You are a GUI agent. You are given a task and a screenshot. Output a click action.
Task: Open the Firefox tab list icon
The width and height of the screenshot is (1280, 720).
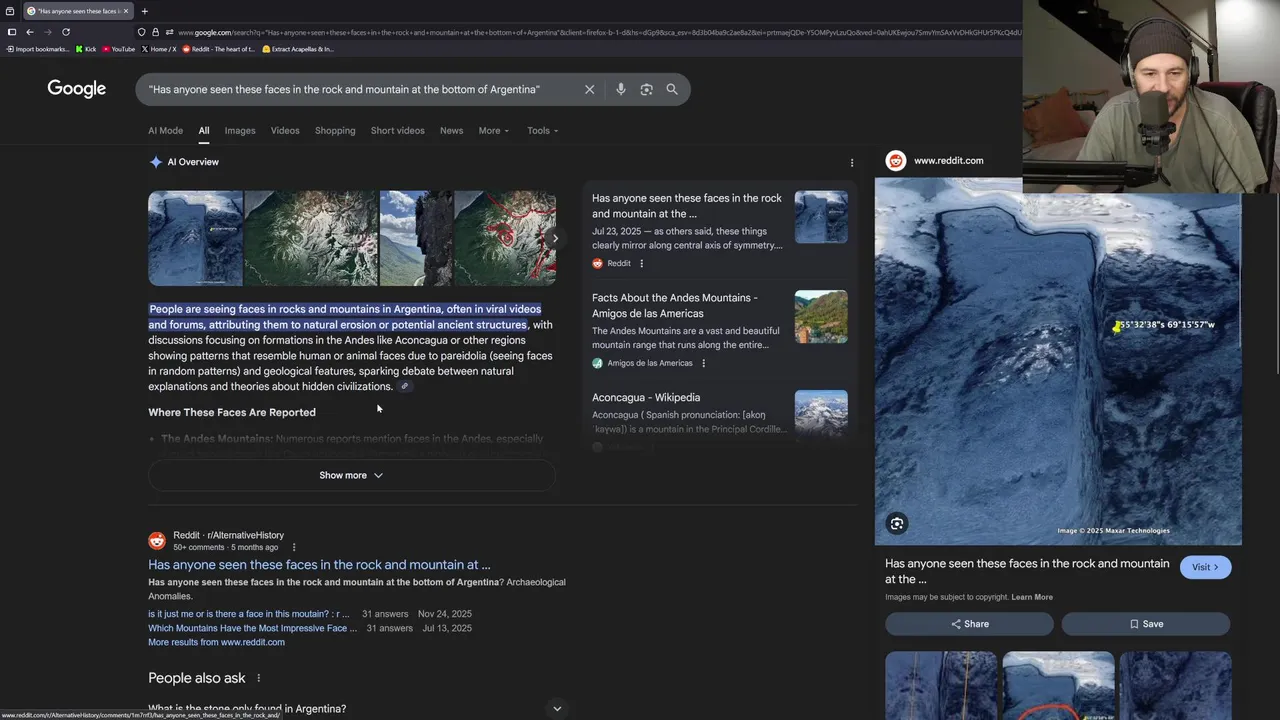12,11
